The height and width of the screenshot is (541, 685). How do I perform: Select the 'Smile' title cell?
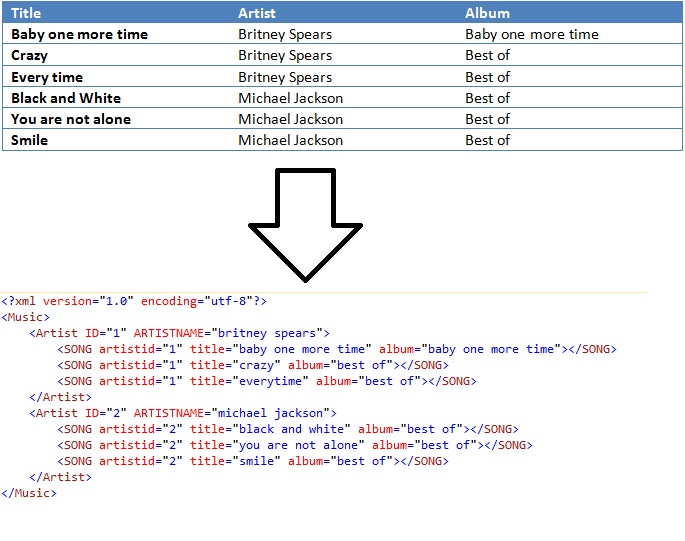point(29,140)
